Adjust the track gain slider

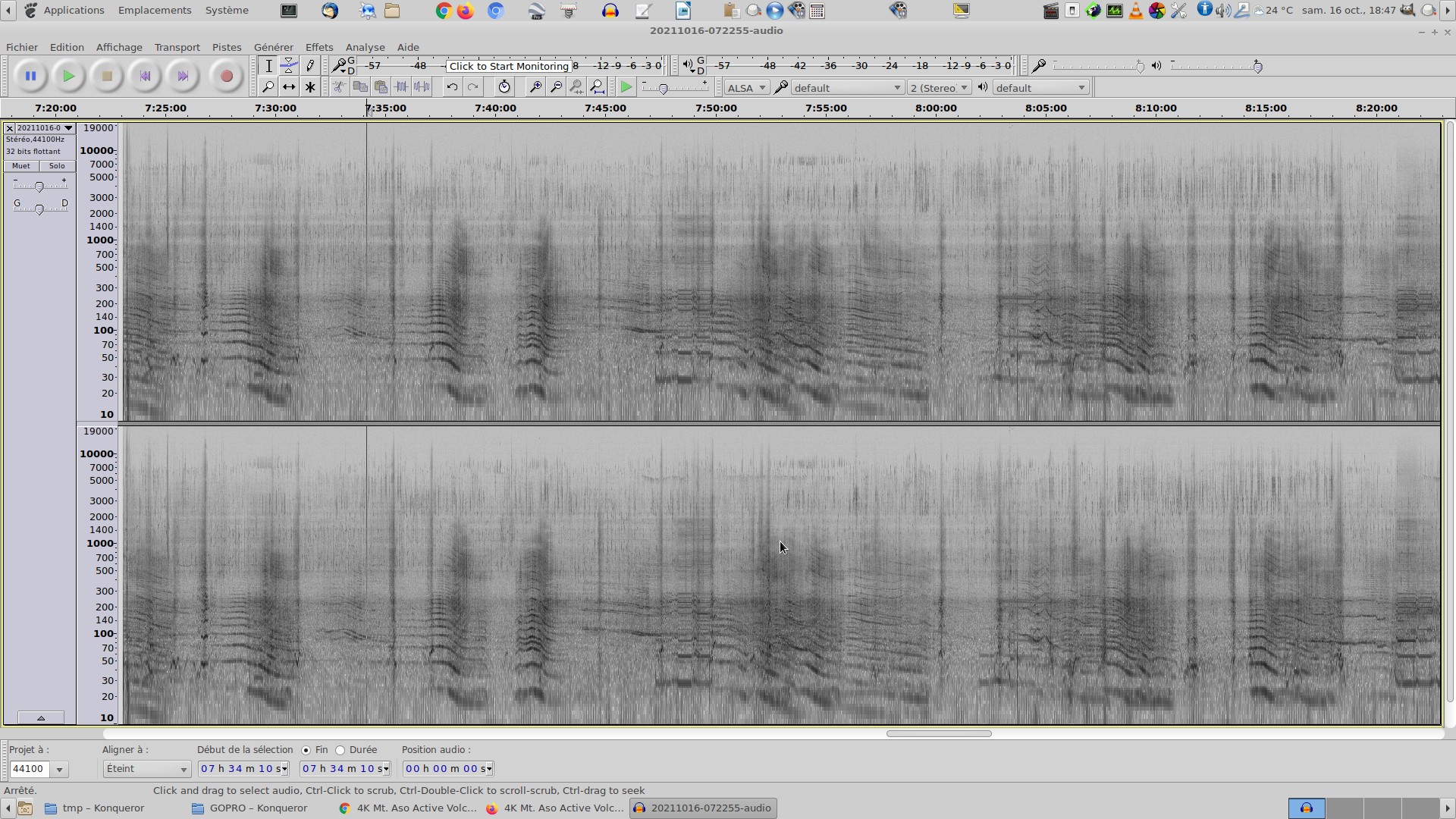tap(39, 186)
